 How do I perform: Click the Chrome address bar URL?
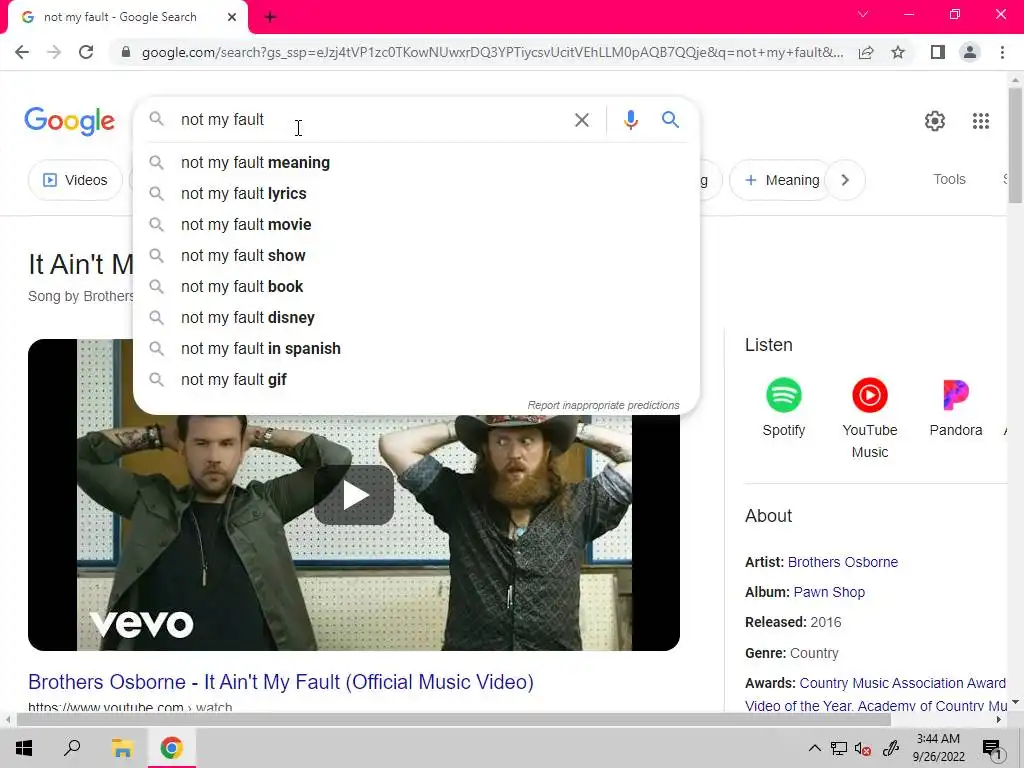[491, 52]
